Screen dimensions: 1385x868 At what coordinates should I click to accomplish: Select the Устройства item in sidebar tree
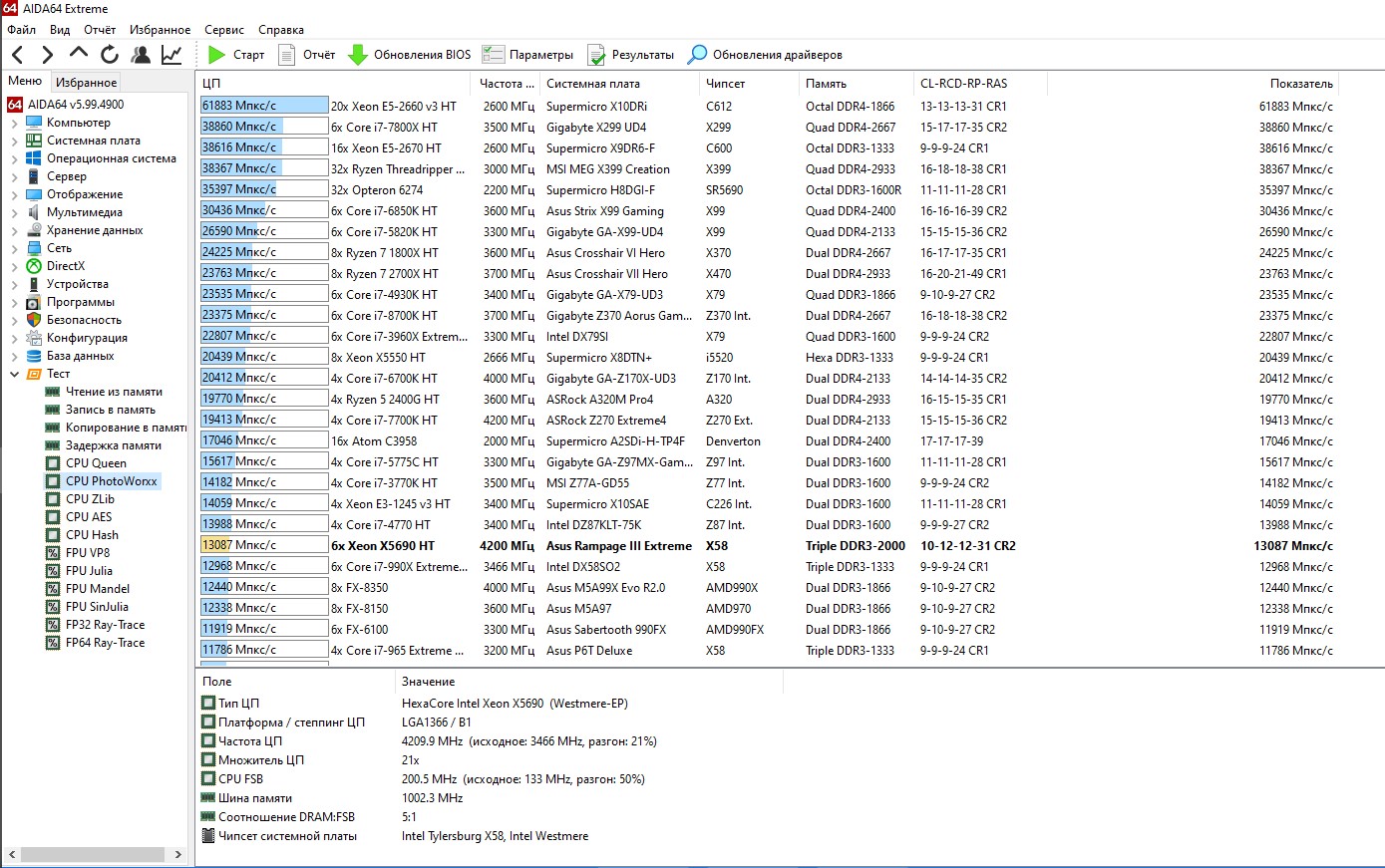67,284
